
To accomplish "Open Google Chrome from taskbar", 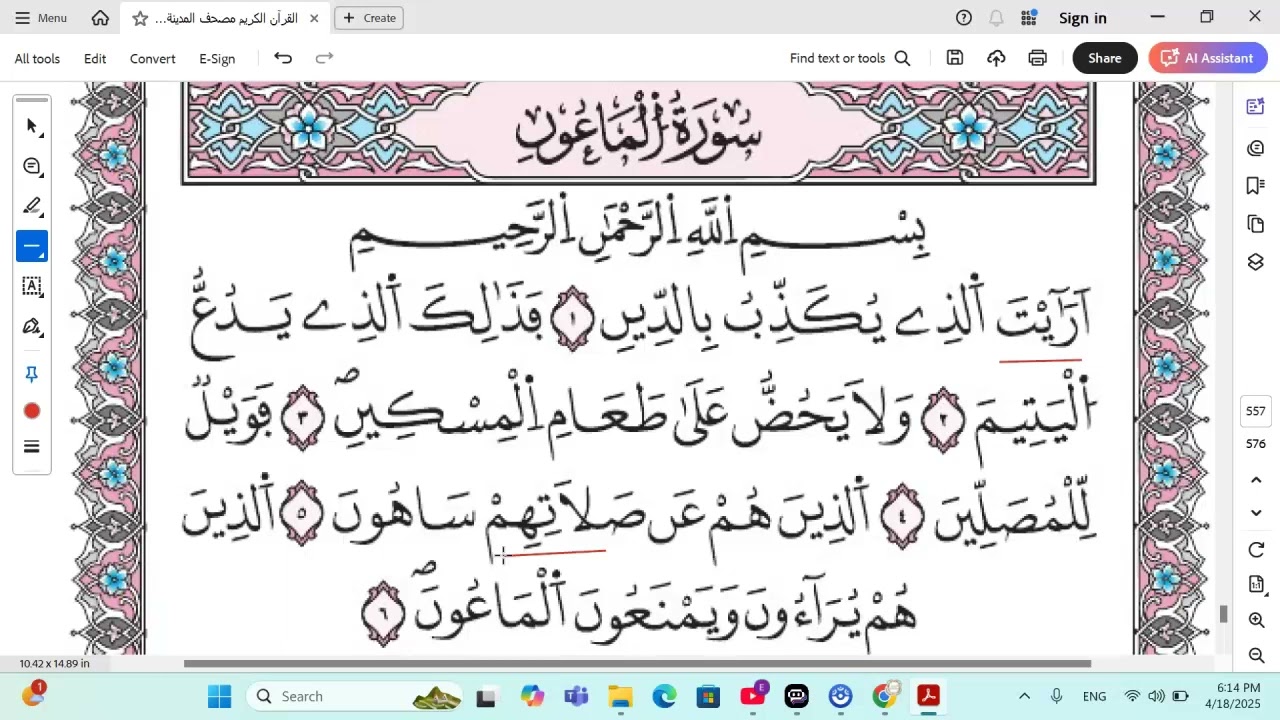I will pos(884,696).
